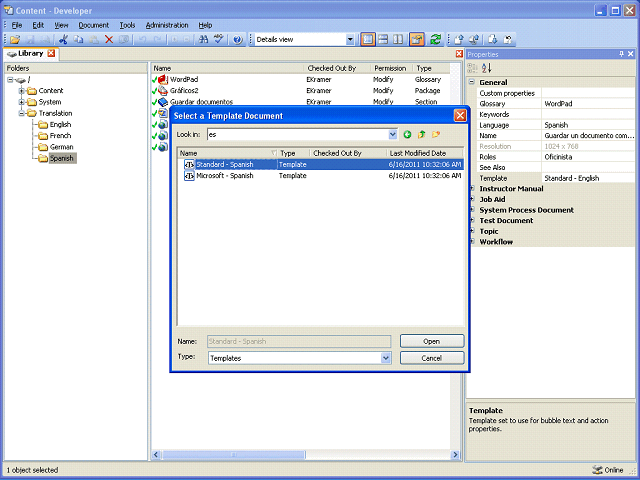The width and height of the screenshot is (640, 480).
Task: Select the English folder
Action: 60,124
